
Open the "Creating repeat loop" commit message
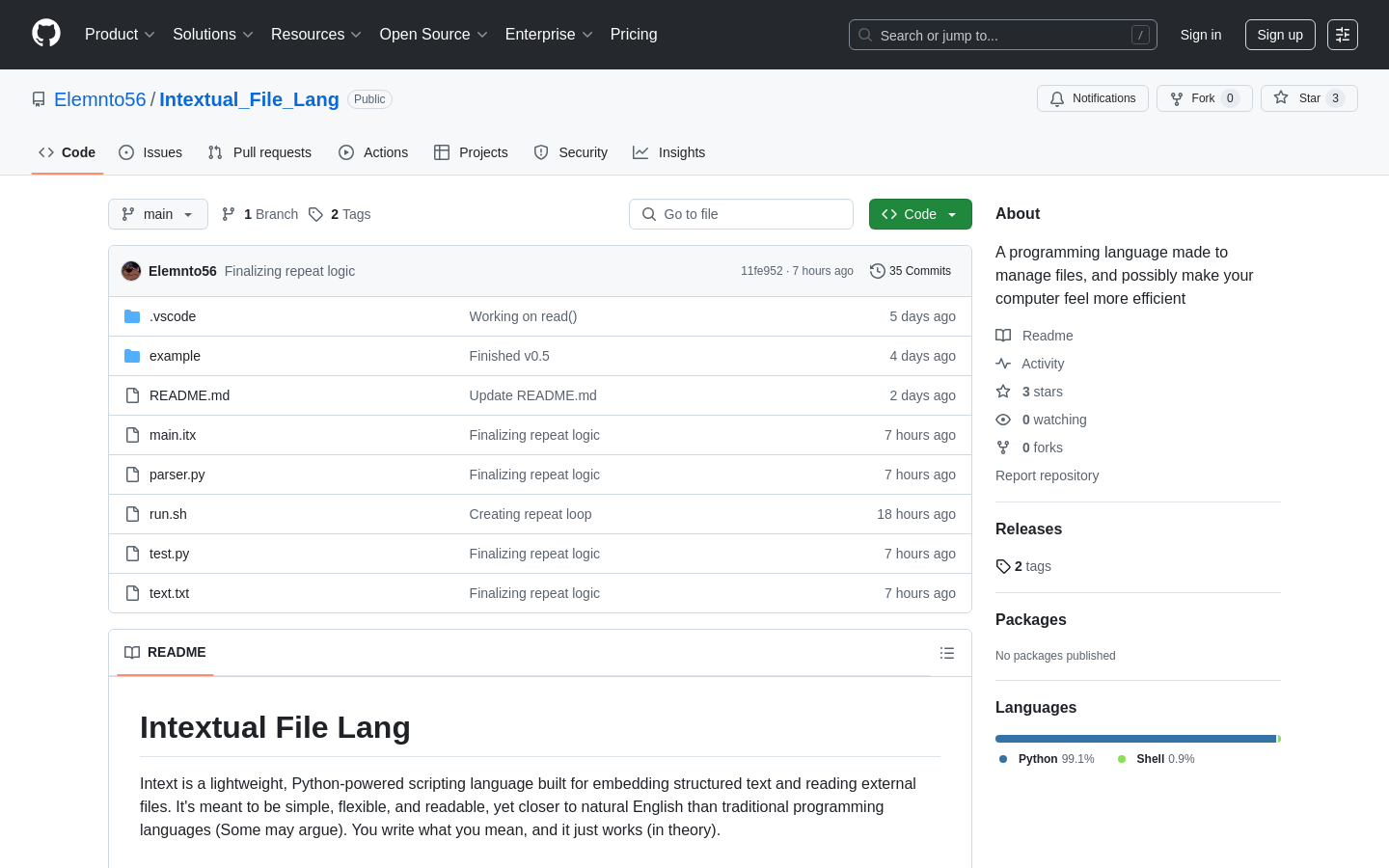click(x=531, y=514)
